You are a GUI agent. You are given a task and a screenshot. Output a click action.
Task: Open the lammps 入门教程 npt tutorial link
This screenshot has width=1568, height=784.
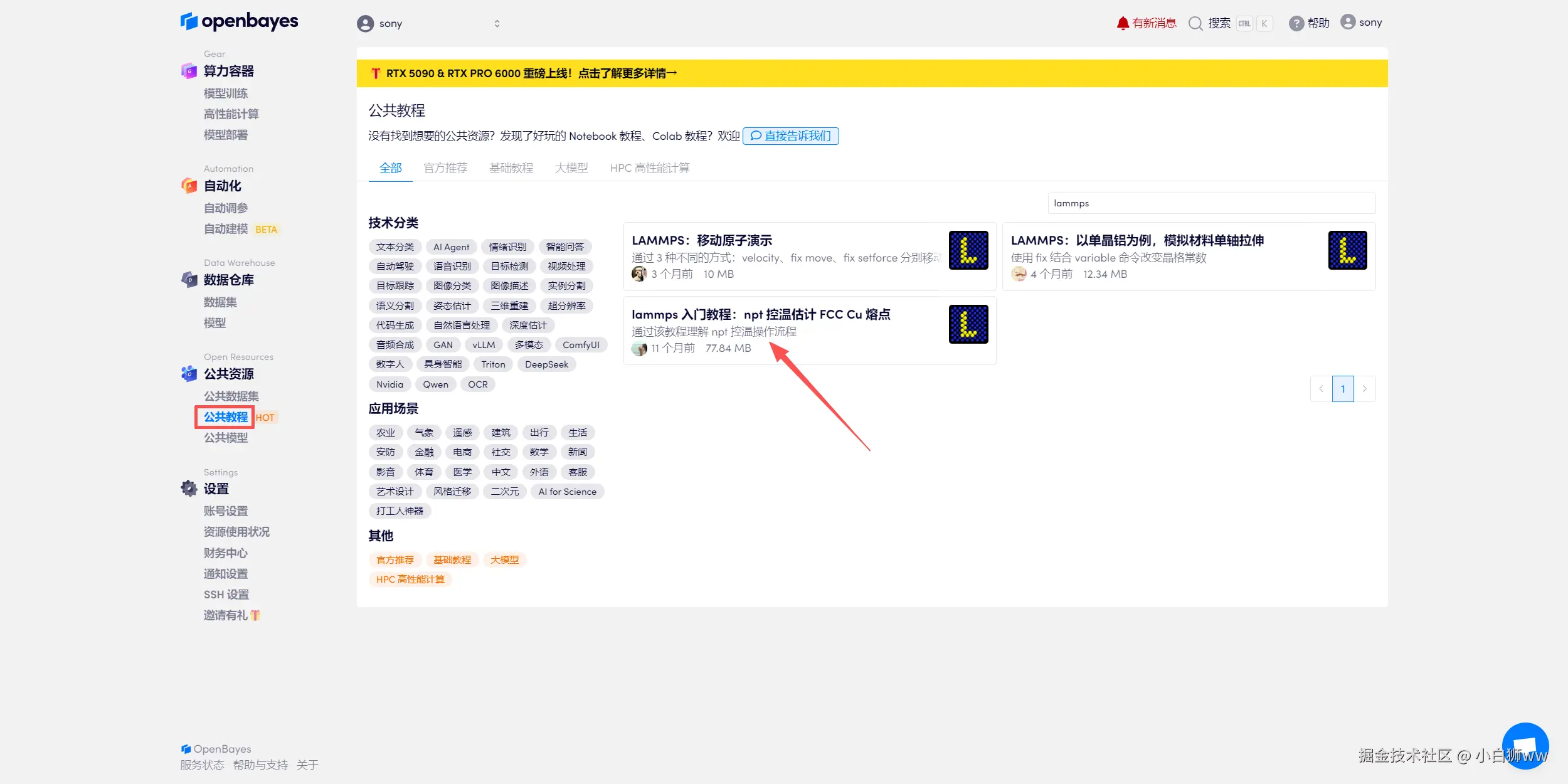760,314
